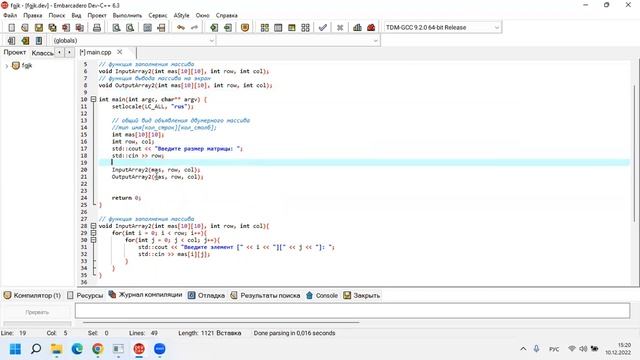640x360 pixels.
Task: Click the Replace toolbar icon
Action: 130,27
